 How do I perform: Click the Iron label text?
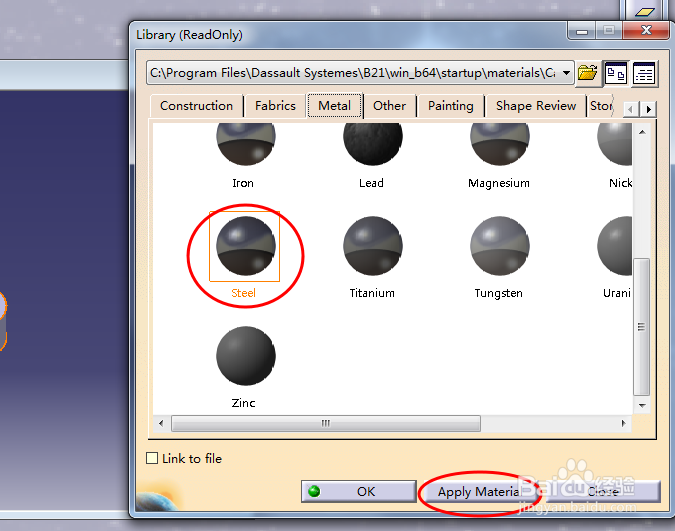coord(243,183)
